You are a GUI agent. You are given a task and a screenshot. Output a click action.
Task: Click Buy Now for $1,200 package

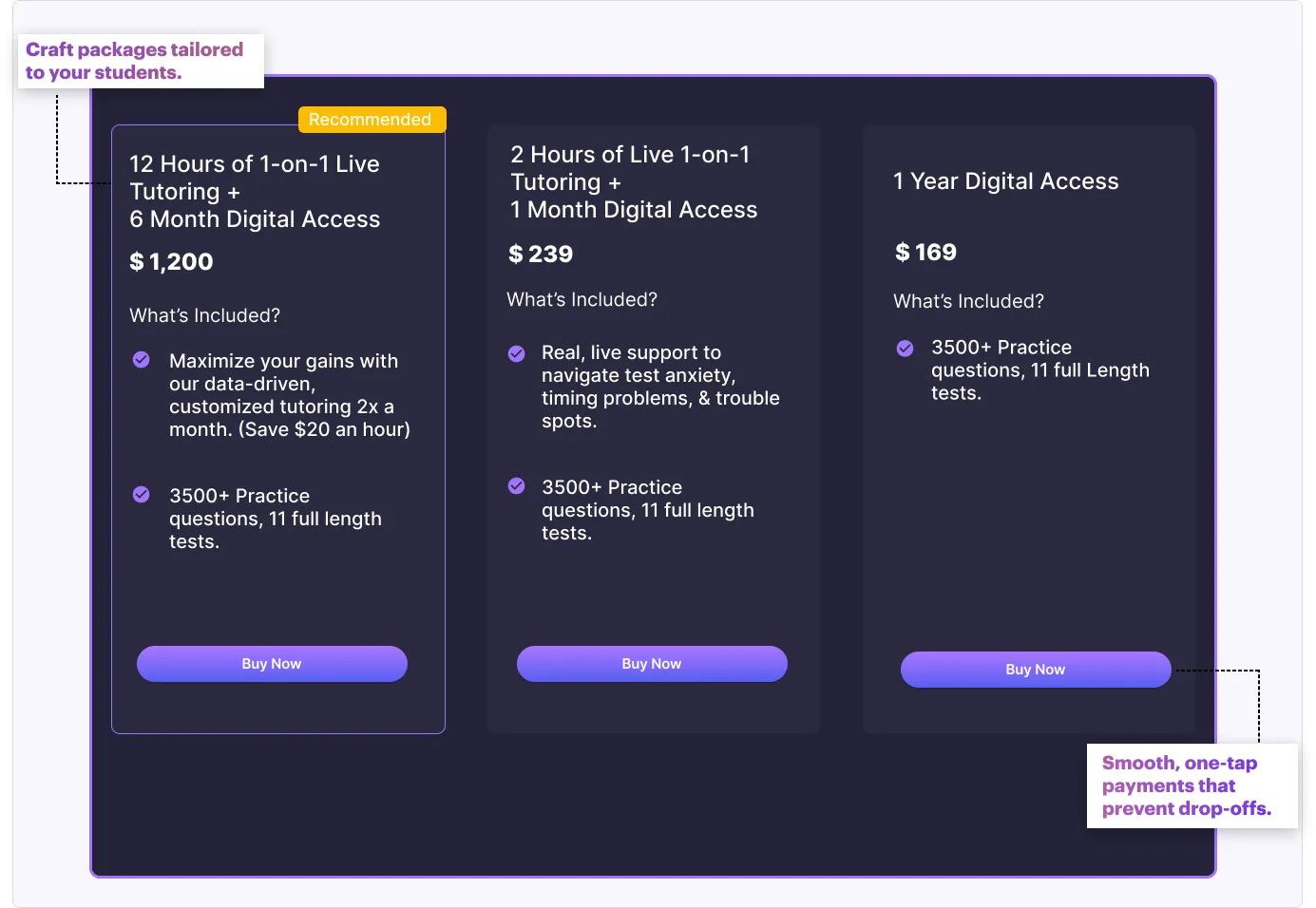coord(272,664)
